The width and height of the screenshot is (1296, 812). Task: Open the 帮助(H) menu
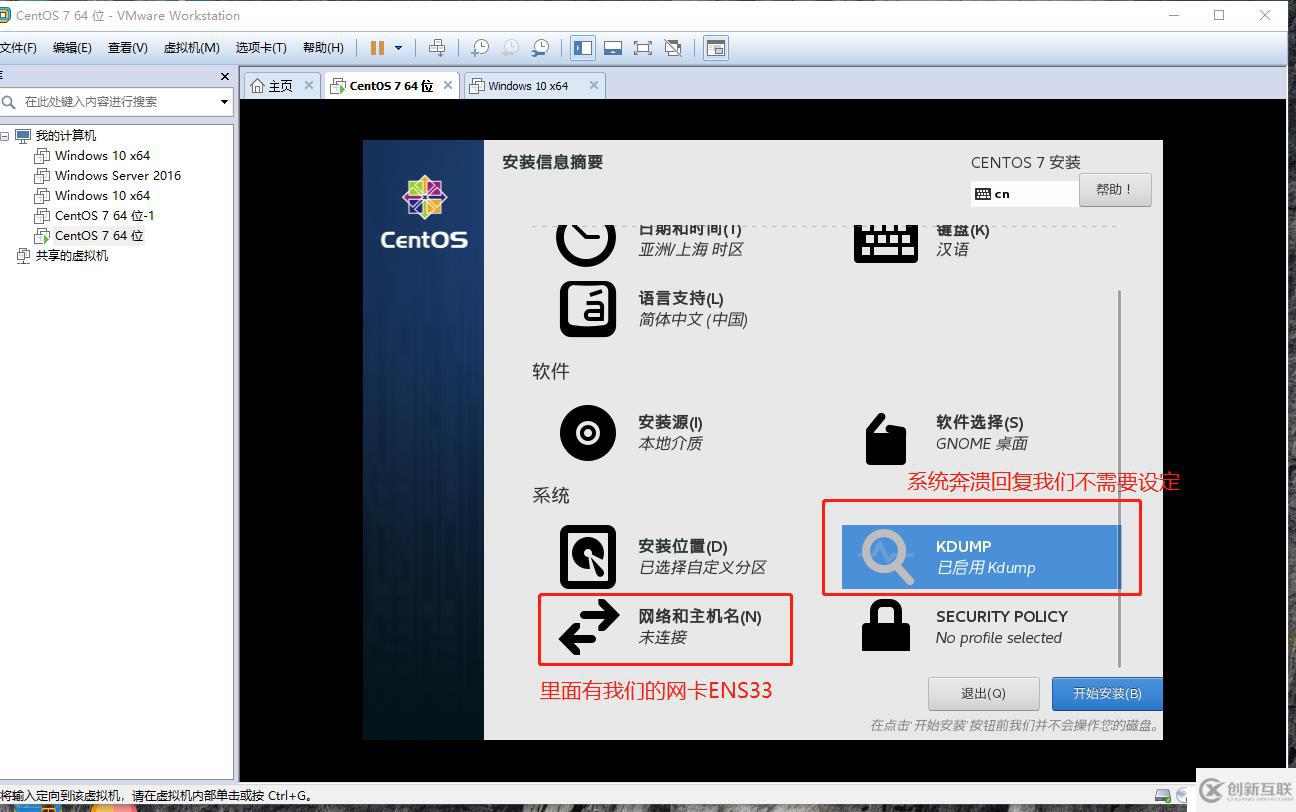coord(323,48)
